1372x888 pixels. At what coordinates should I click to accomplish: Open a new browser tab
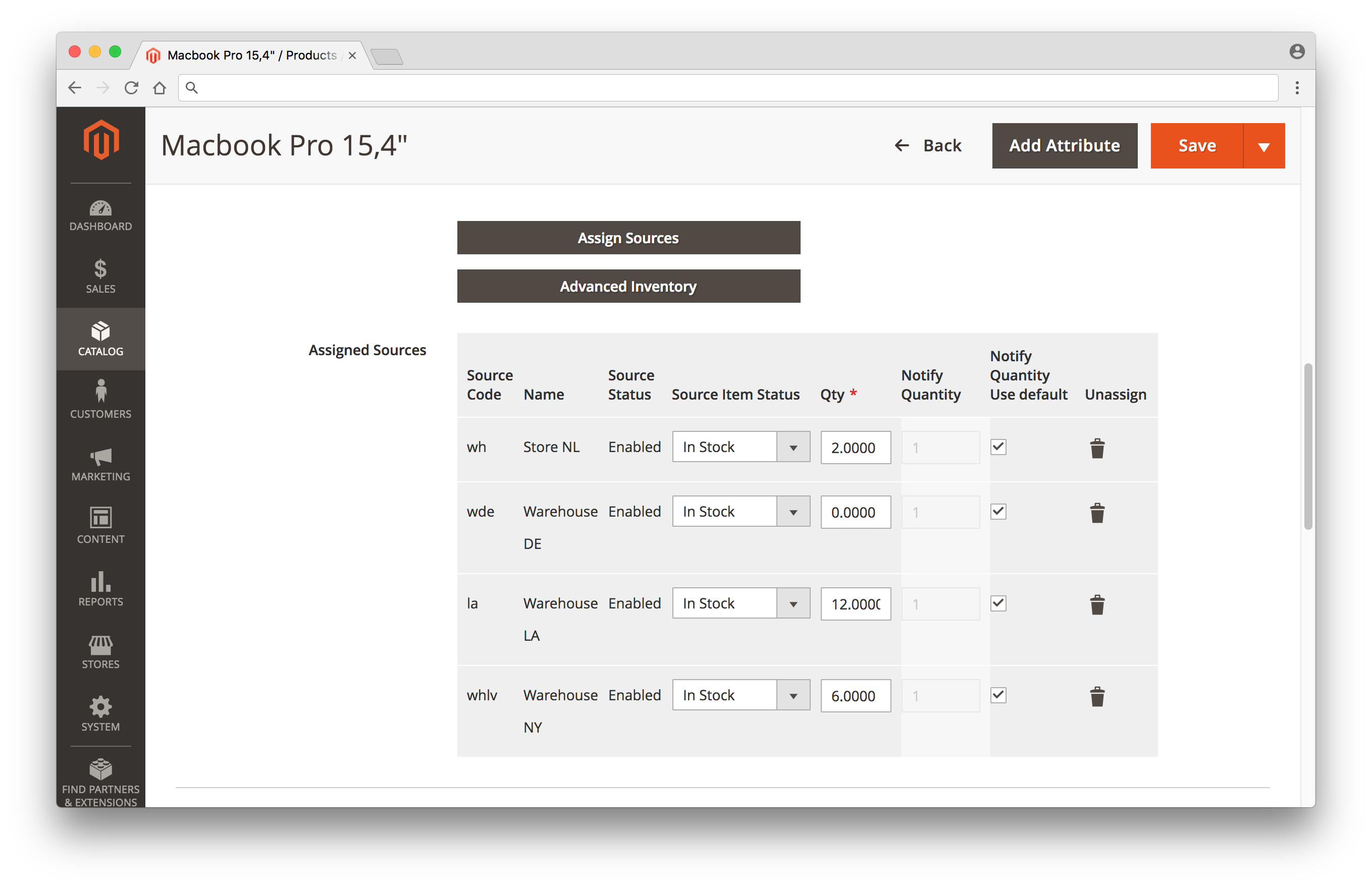point(387,57)
